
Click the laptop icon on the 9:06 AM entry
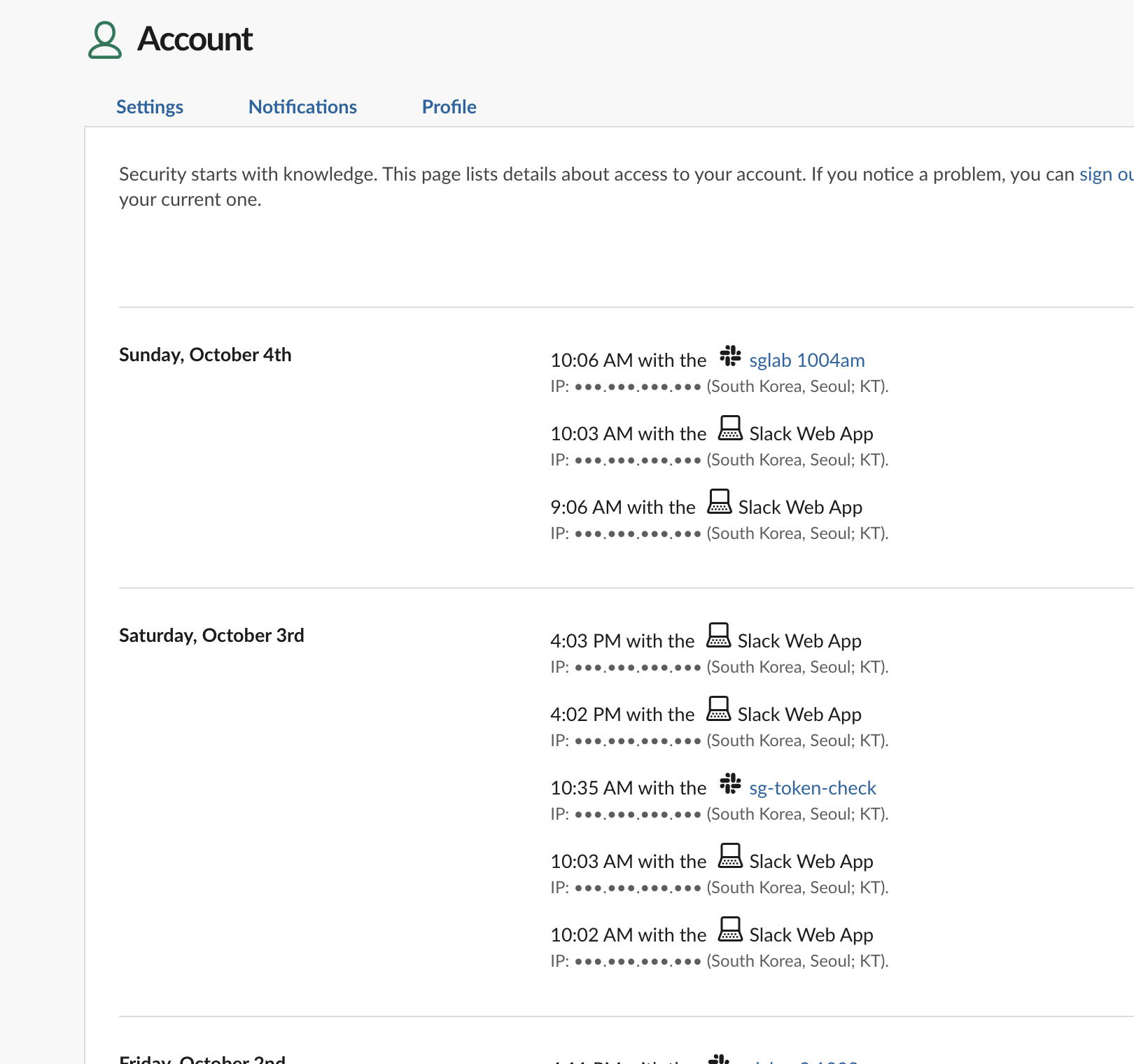click(719, 502)
